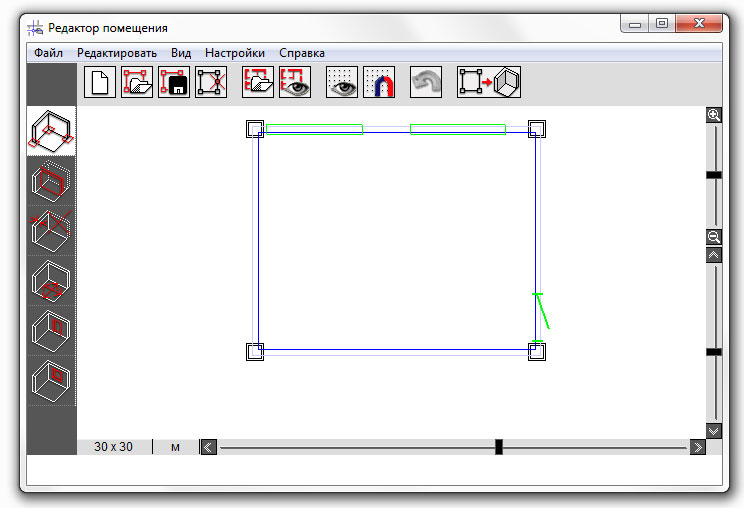Select the right green window on the top wall
Viewport: 744px width, 508px height.
click(x=458, y=129)
